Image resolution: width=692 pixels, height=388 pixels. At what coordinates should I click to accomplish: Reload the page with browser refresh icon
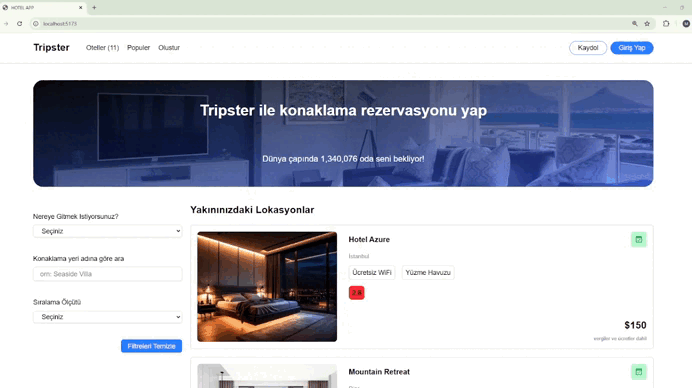(x=19, y=24)
